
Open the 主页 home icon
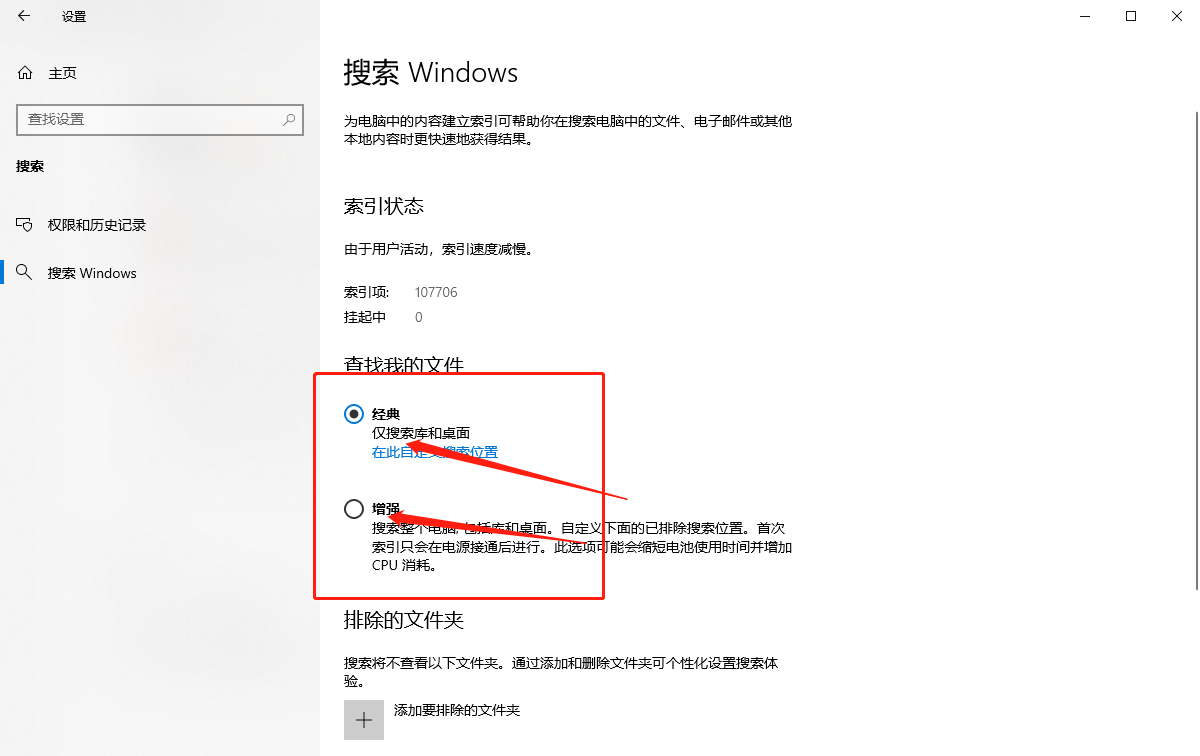25,73
